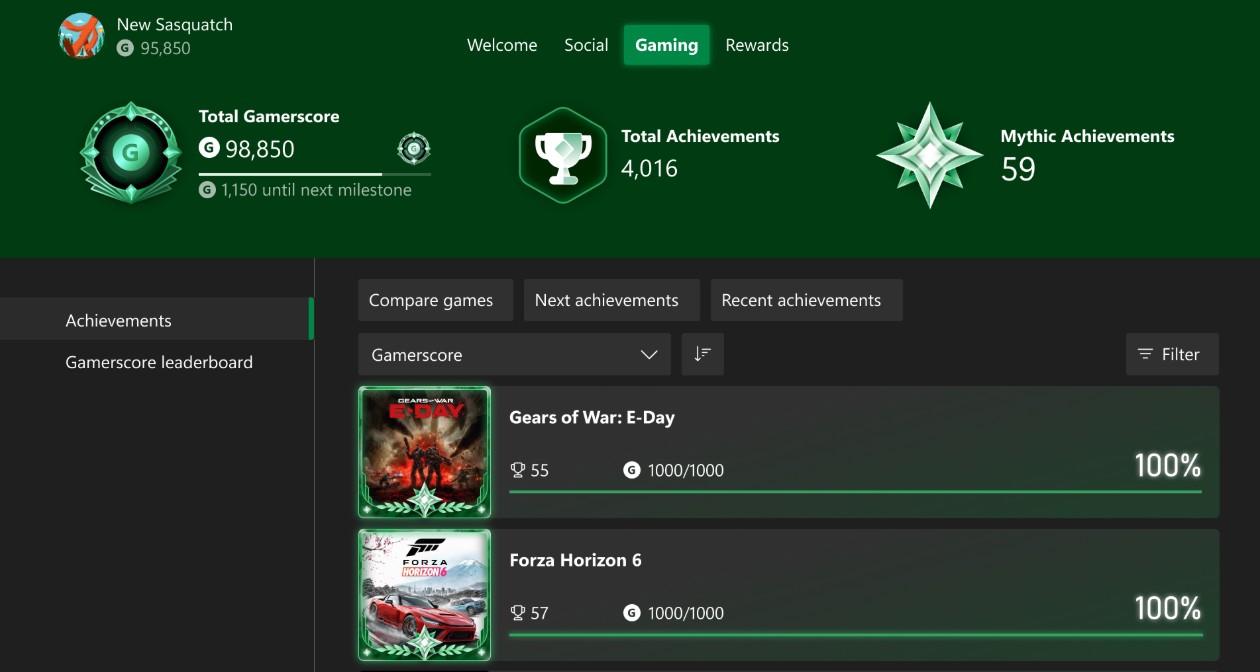The image size is (1260, 672).
Task: Click the Mythic Achievements star emblem
Action: click(x=930, y=155)
